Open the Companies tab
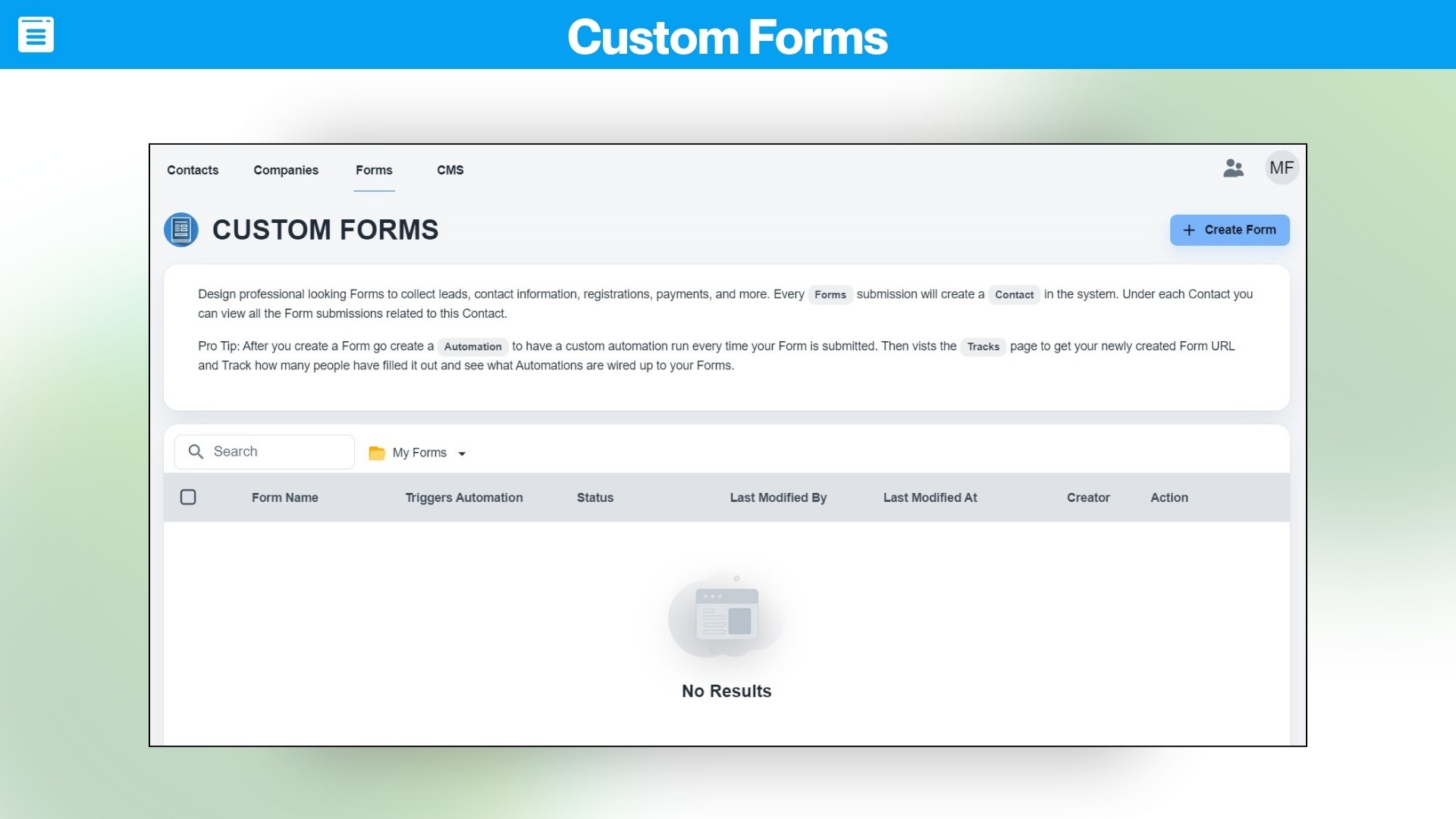 click(286, 170)
